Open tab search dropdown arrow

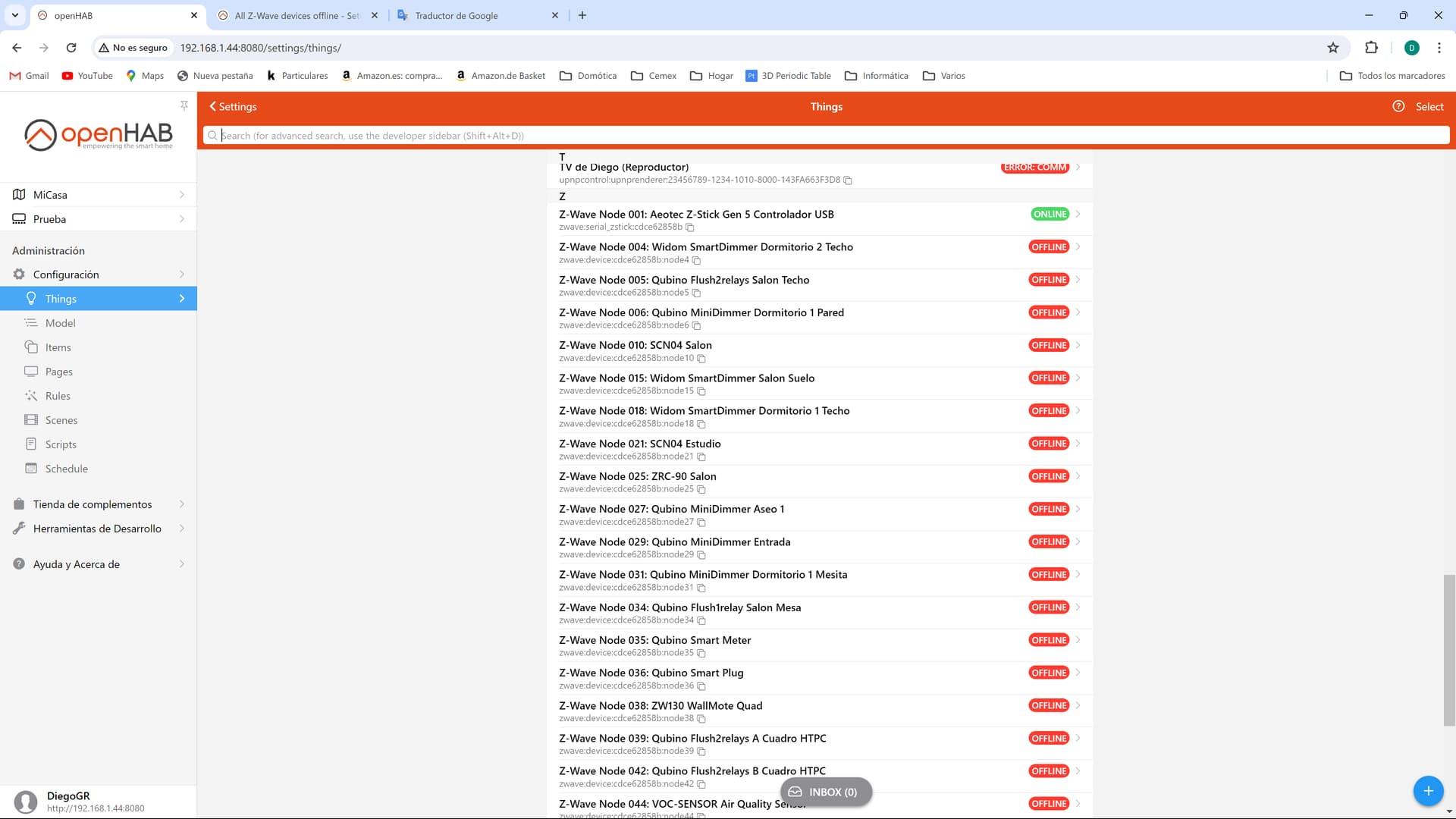pos(14,15)
